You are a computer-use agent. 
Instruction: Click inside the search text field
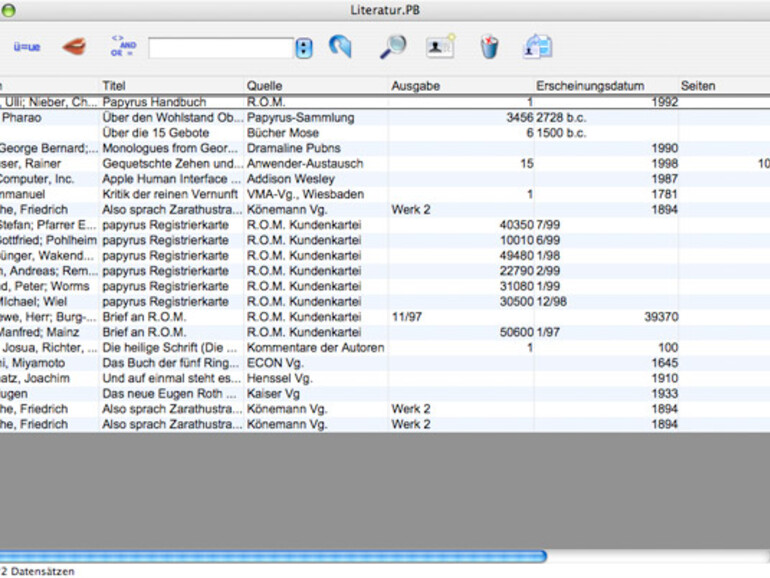(220, 48)
